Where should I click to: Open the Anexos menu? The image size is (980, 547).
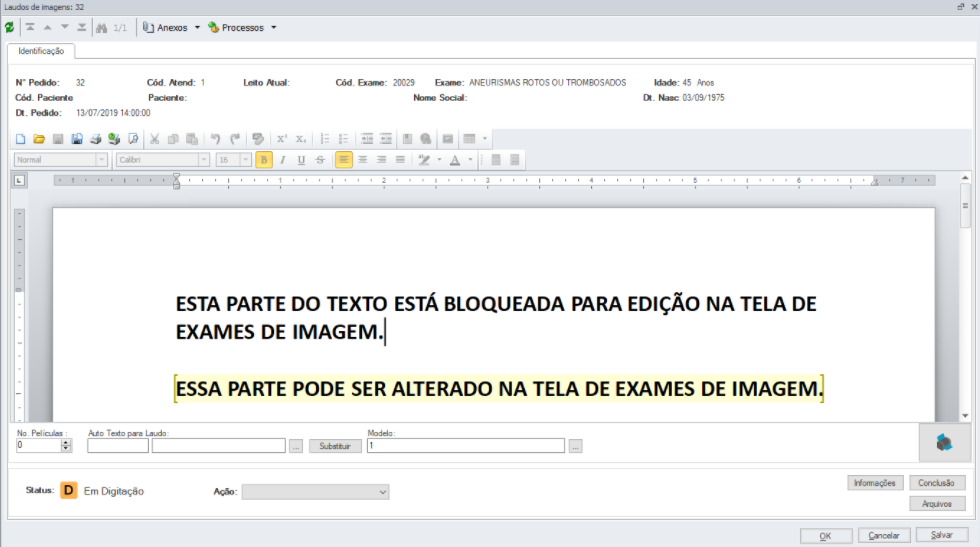click(x=166, y=28)
